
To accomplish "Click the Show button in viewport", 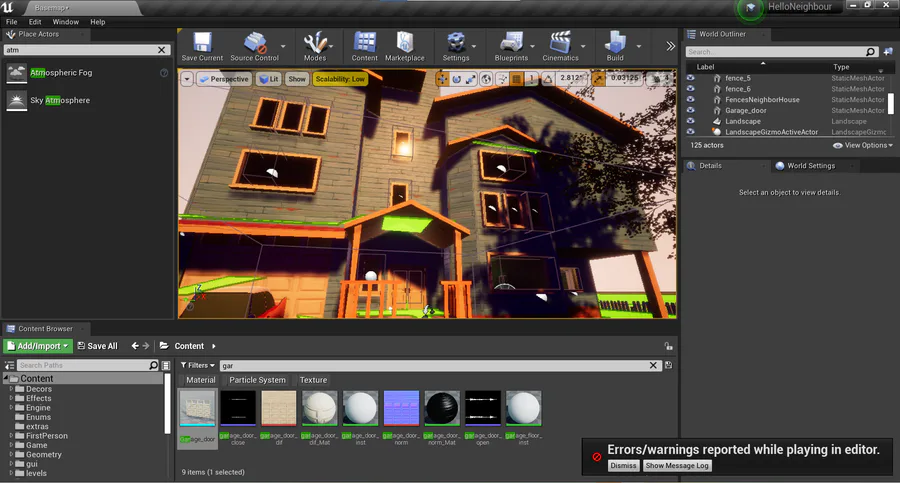I will [297, 79].
